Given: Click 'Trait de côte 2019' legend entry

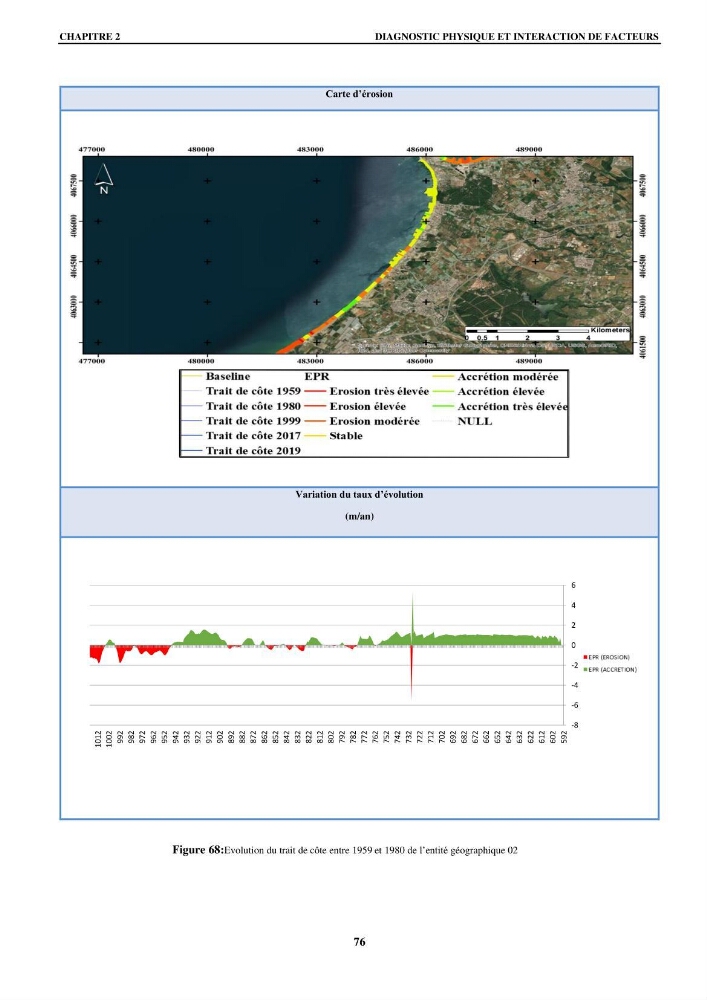Looking at the screenshot, I should pos(253,451).
